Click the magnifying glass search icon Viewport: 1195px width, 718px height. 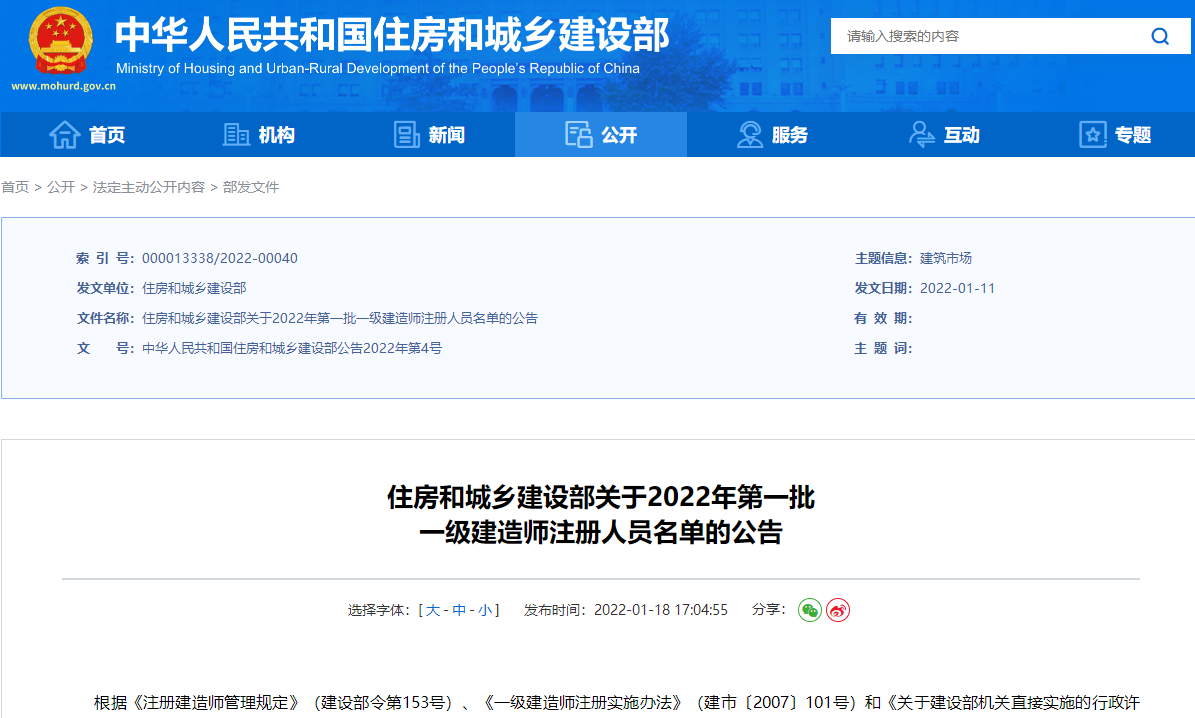pyautogui.click(x=1159, y=35)
